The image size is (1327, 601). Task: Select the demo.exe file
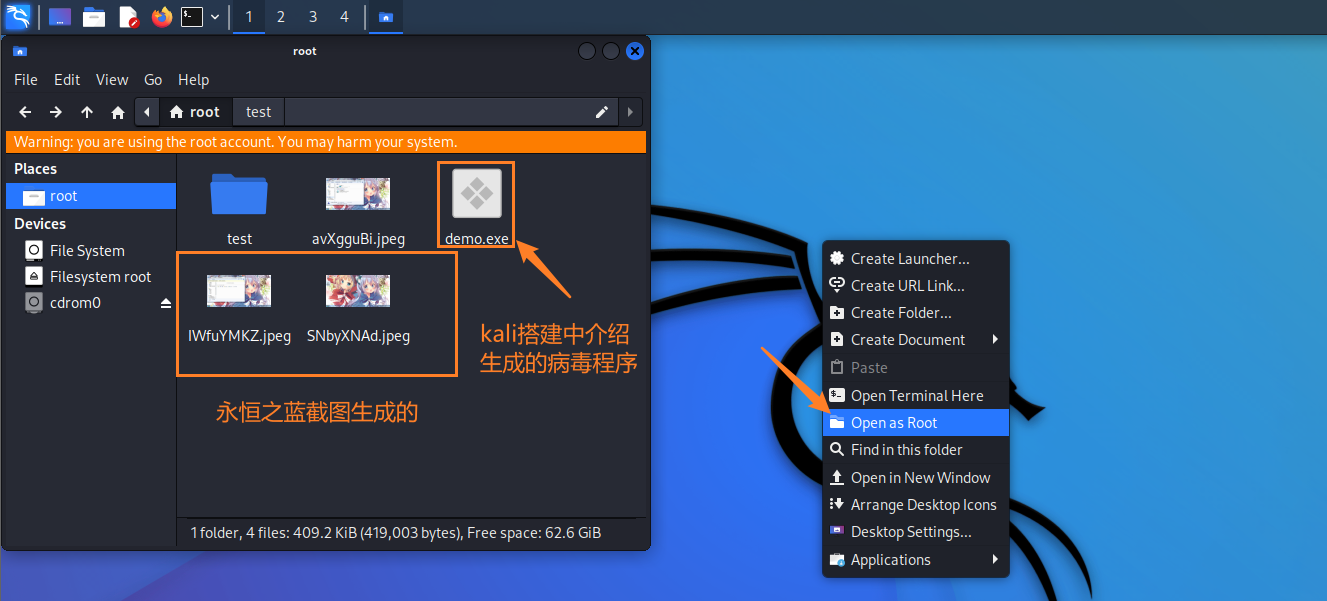click(x=475, y=194)
